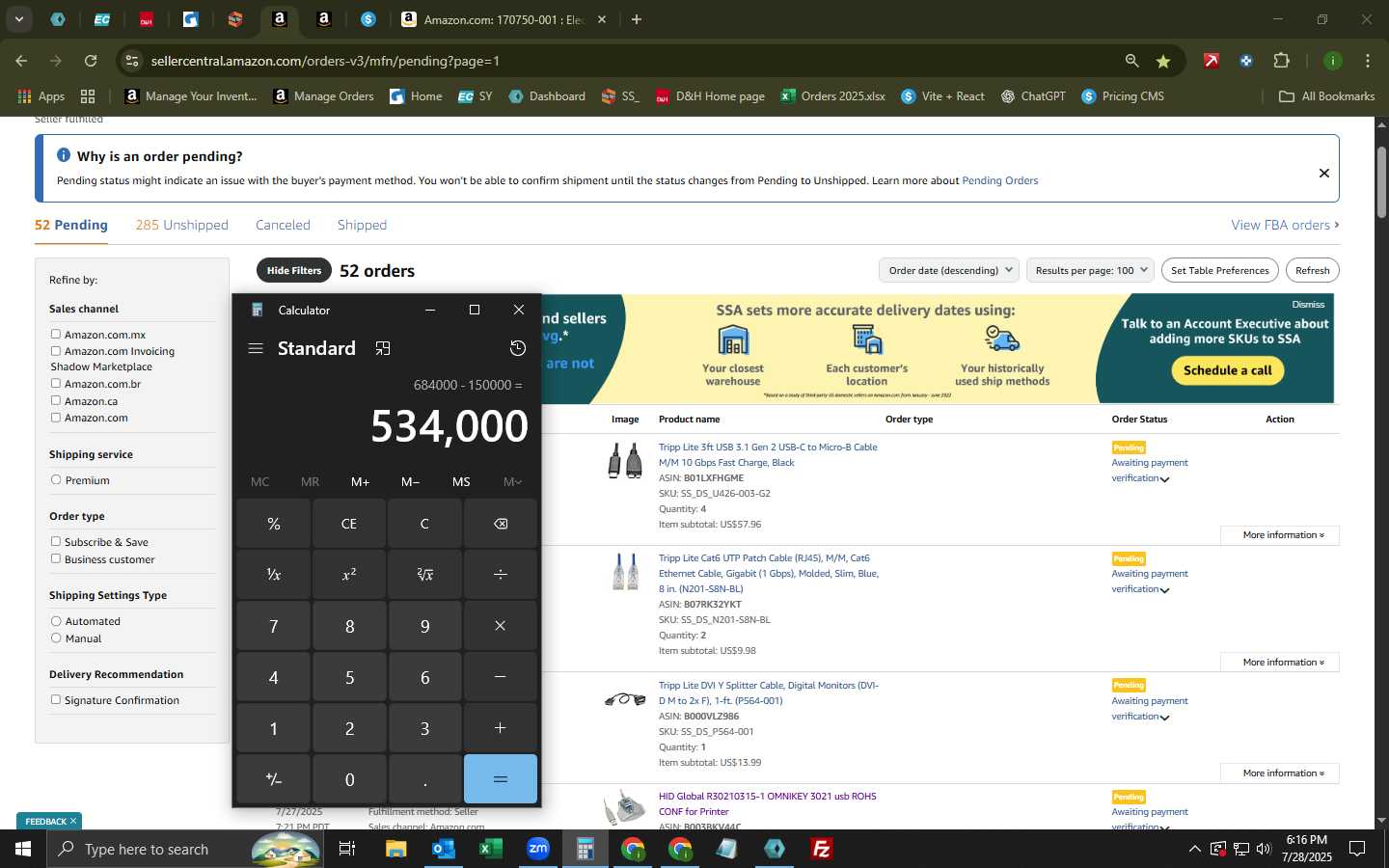Expand Awaiting payment verification for DVI splitter order

[1164, 718]
